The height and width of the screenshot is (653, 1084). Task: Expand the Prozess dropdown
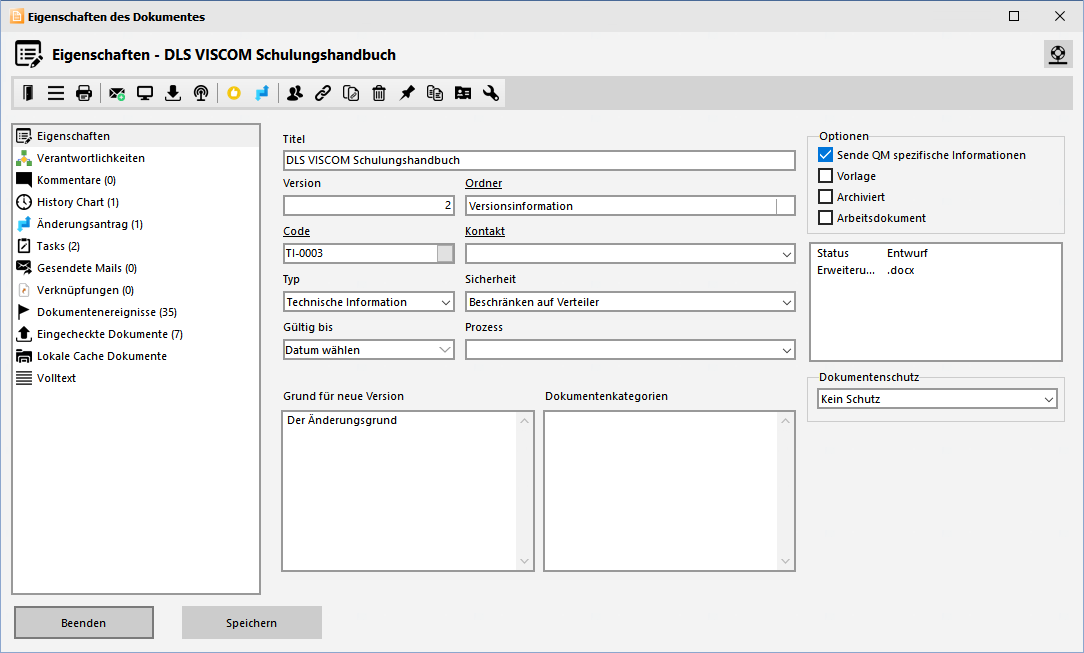[787, 350]
